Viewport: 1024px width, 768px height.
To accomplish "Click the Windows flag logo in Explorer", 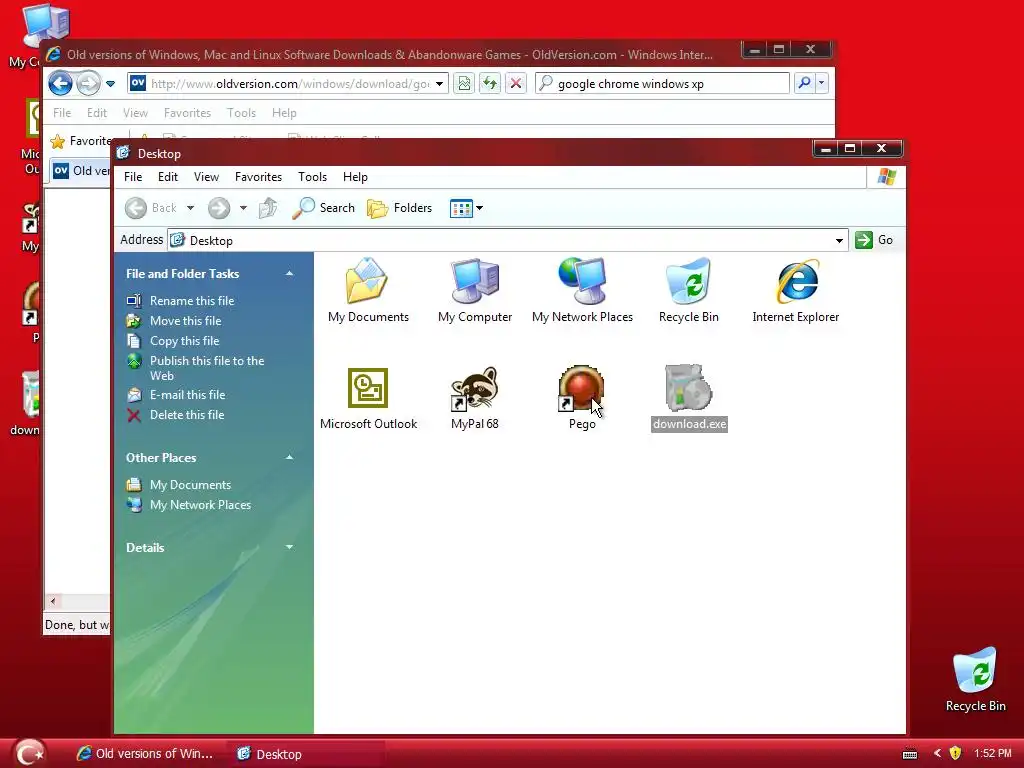I will point(887,176).
